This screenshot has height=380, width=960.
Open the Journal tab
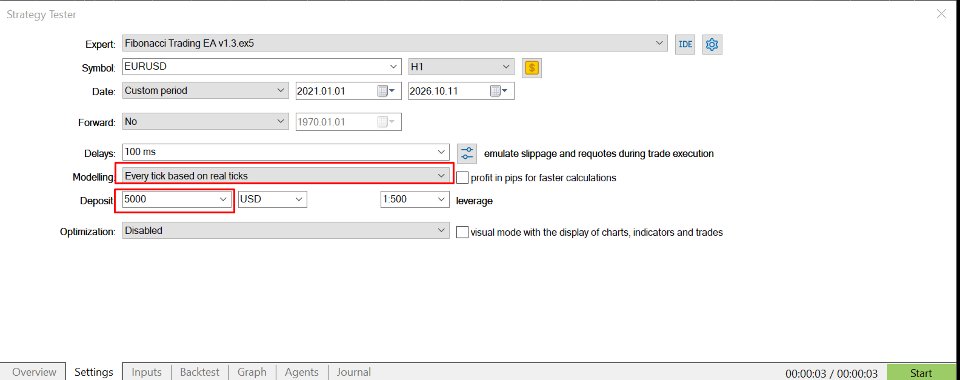[x=353, y=372]
